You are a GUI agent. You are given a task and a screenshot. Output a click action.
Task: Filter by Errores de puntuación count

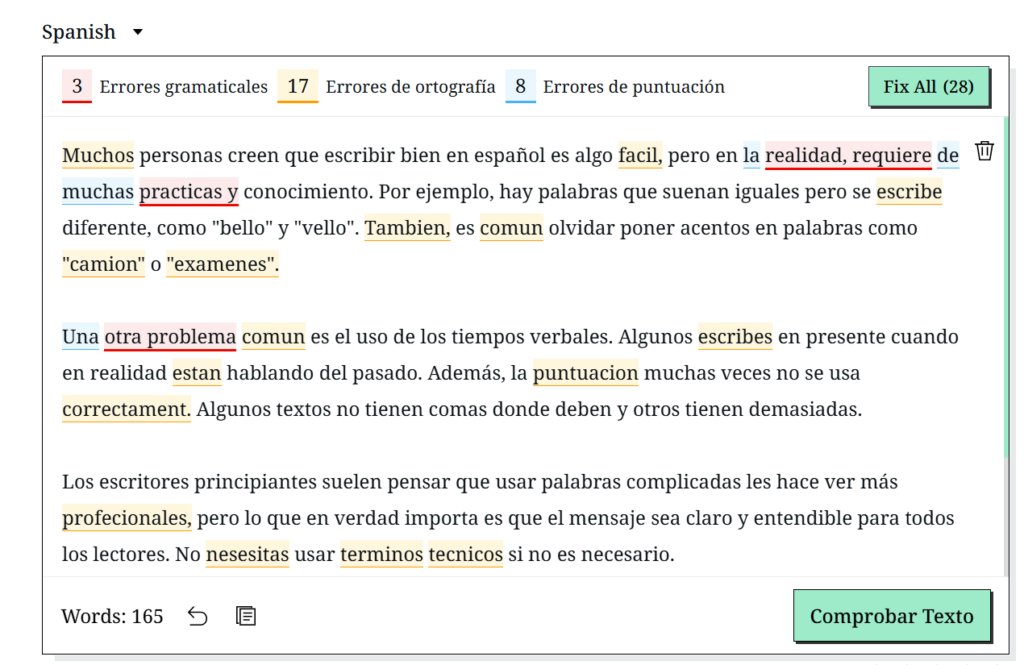[520, 87]
